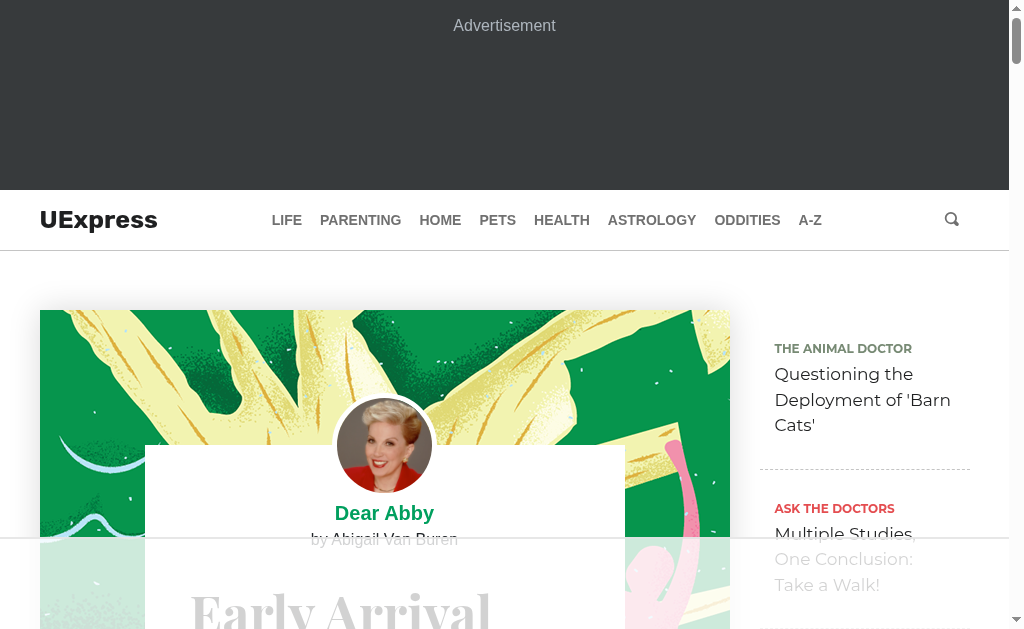Click the Early Arrival headline
The image size is (1024, 629).
[340, 611]
